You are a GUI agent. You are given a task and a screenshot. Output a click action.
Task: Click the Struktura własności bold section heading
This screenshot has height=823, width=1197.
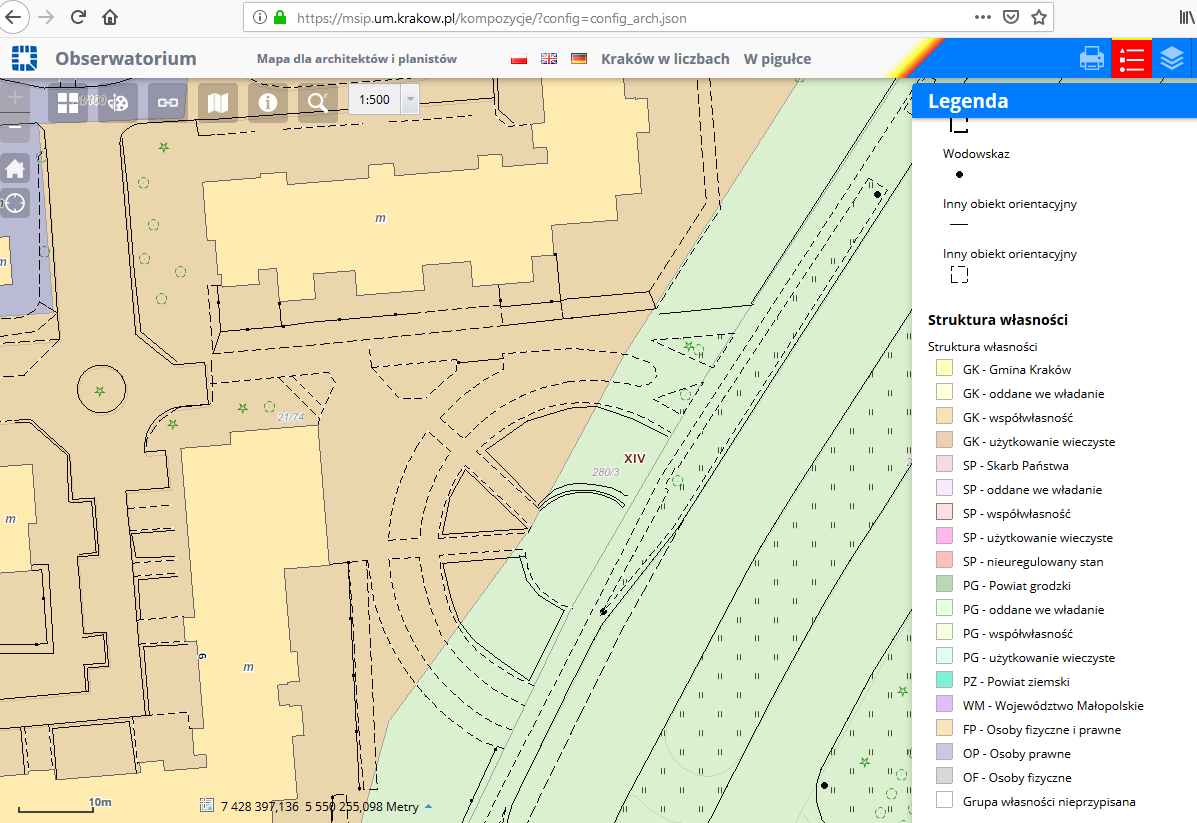click(998, 320)
